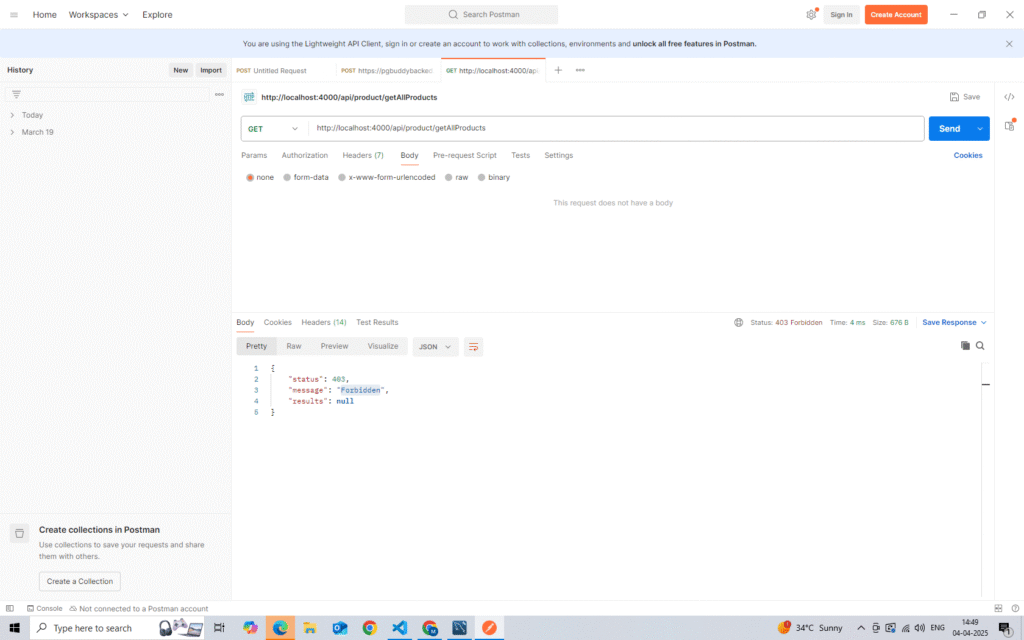Screen dimensions: 1024x640
Task: Click the Create Account button
Action: point(895,14)
